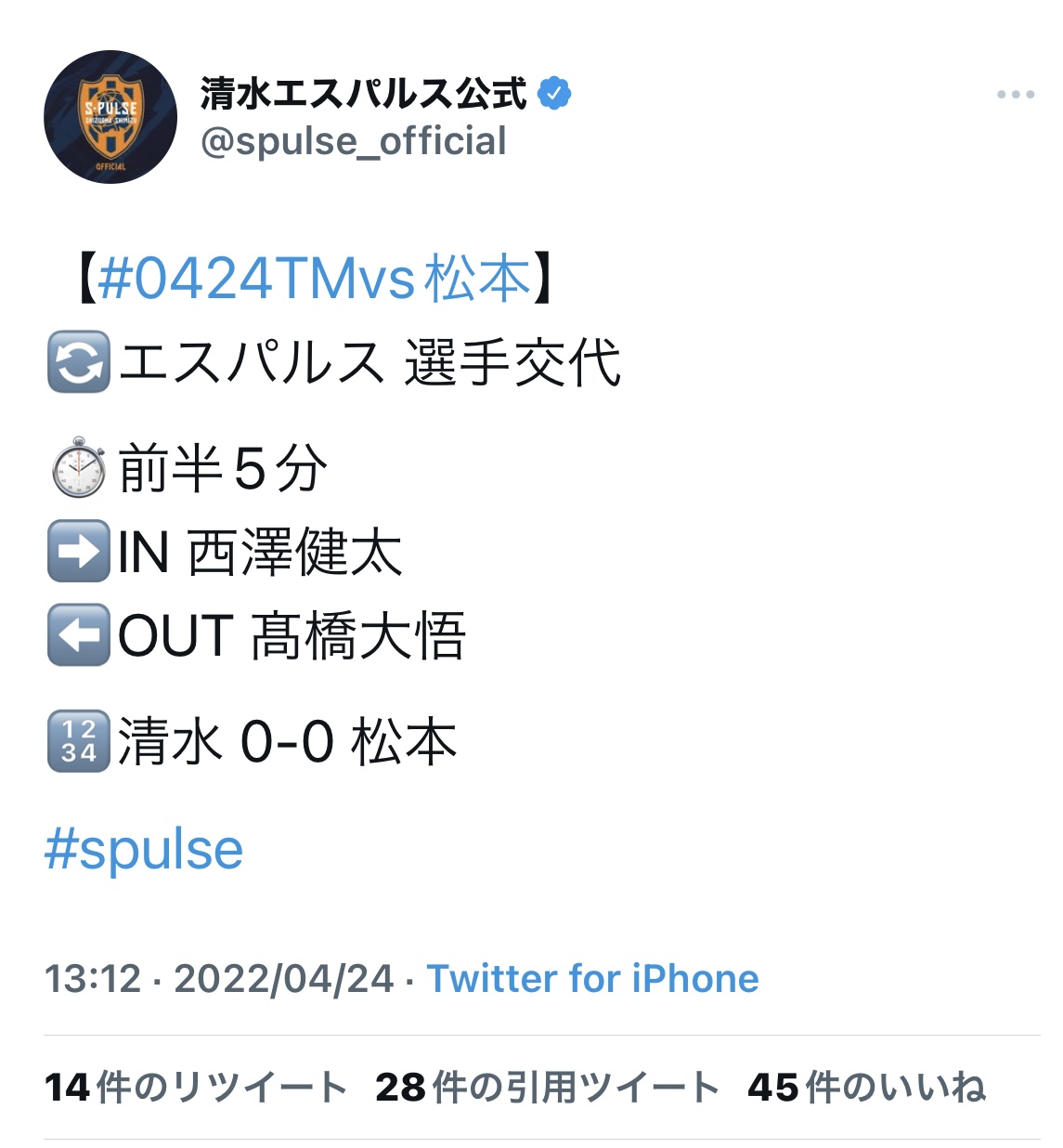
Task: Click the substitution arrows emoji icon
Action: [x=78, y=361]
